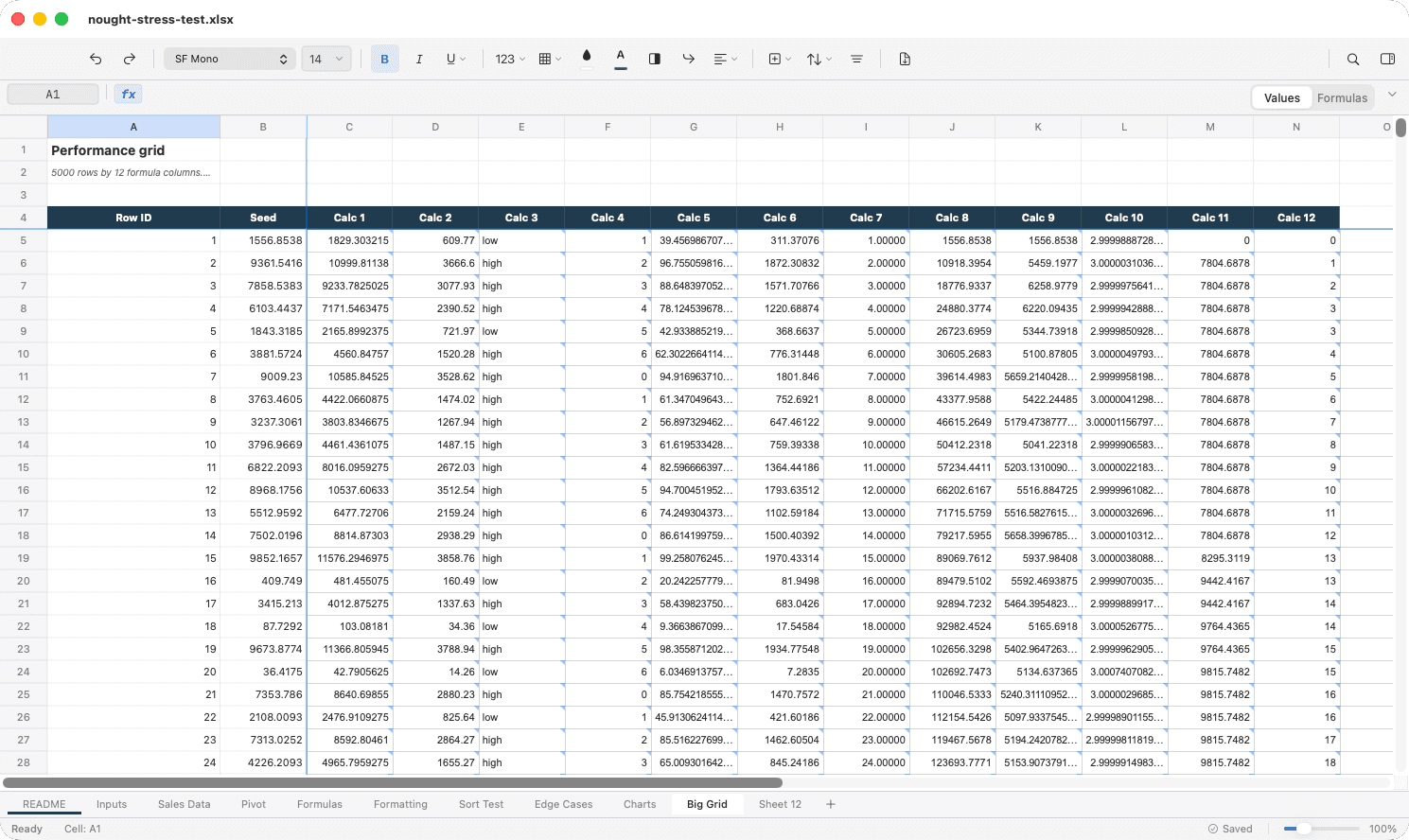The height and width of the screenshot is (840, 1409).
Task: Expand formula bar chevron
Action: point(1392,95)
